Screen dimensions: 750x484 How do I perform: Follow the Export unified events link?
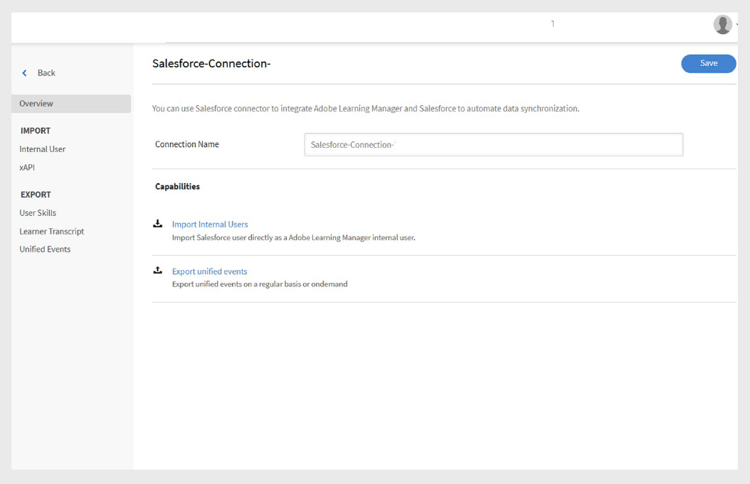[x=210, y=271]
